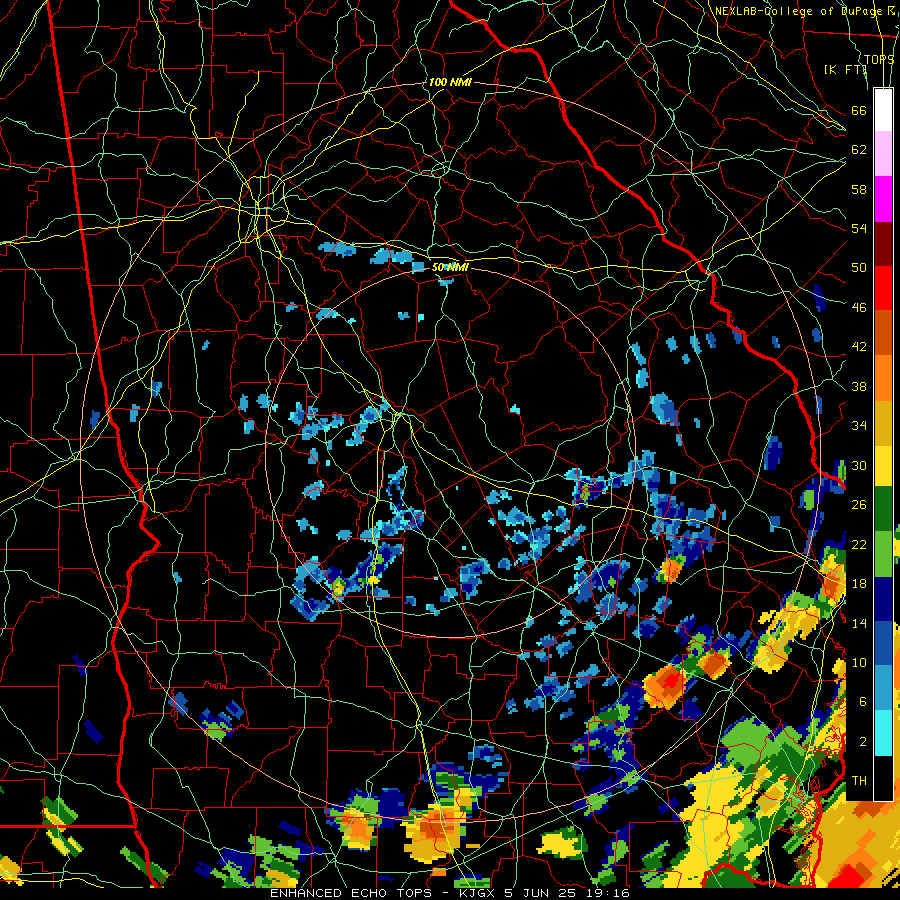Click the '50' legend value
Viewport: 900px width, 900px height.
[859, 268]
